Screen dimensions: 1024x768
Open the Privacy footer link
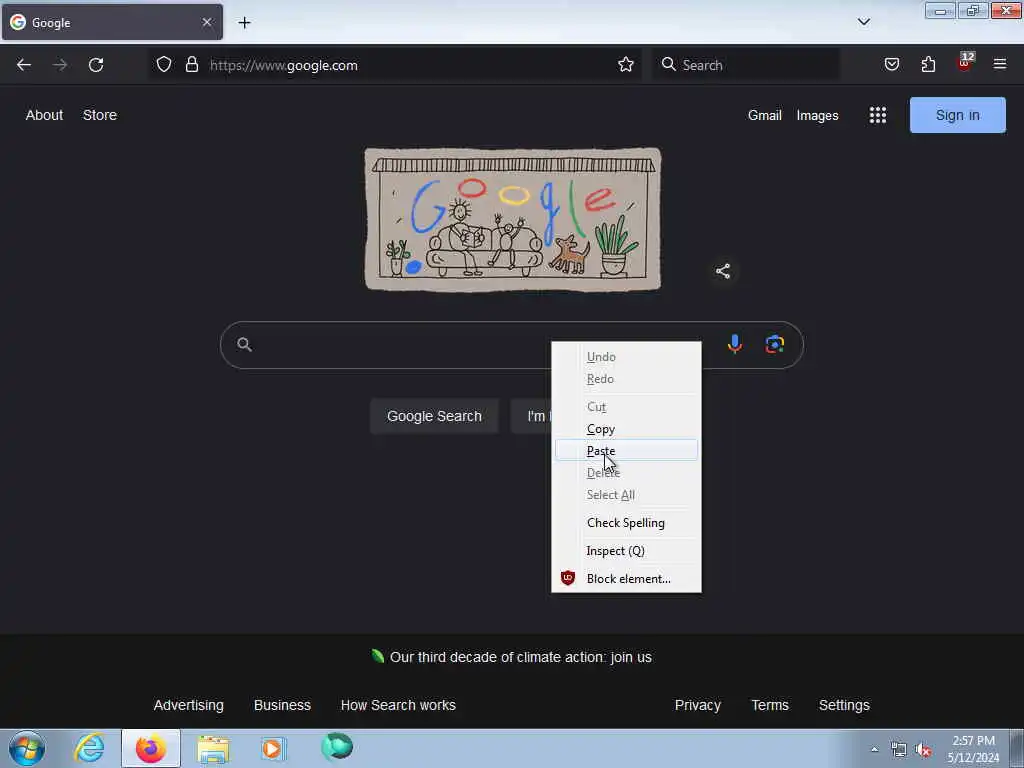pos(697,705)
